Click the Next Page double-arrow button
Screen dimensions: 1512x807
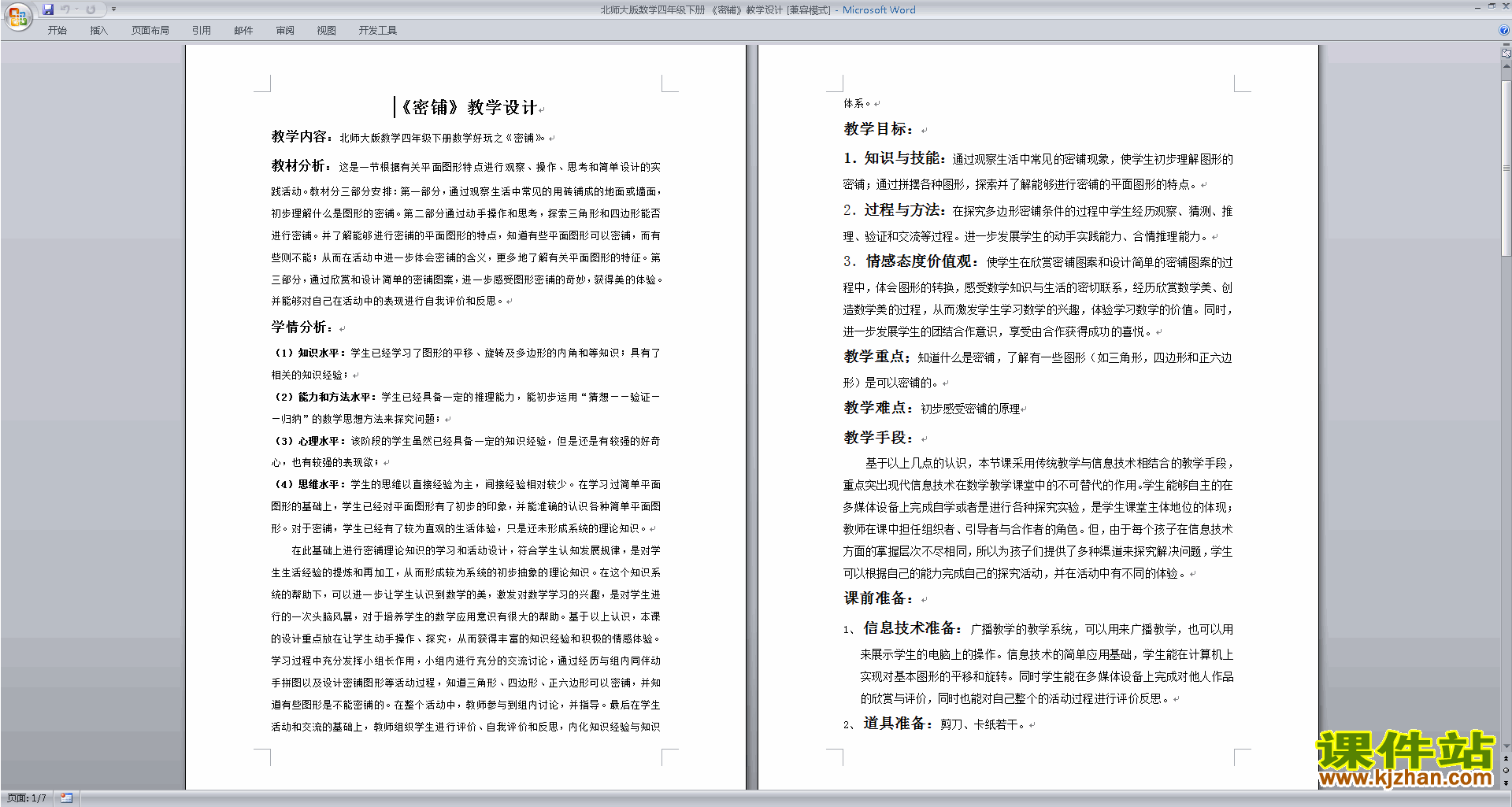[1506, 783]
